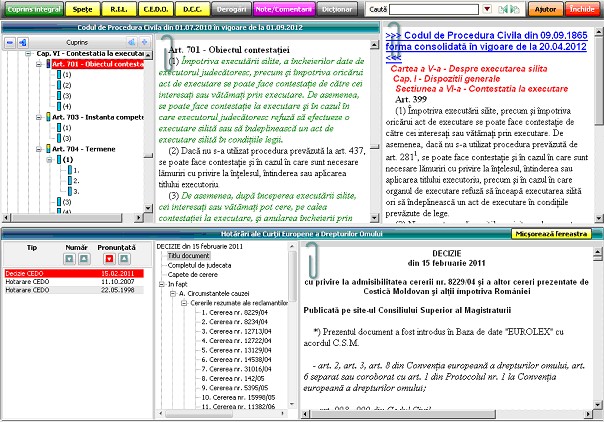Switch to R.I.L. tab
The width and height of the screenshot is (604, 422).
tap(119, 9)
